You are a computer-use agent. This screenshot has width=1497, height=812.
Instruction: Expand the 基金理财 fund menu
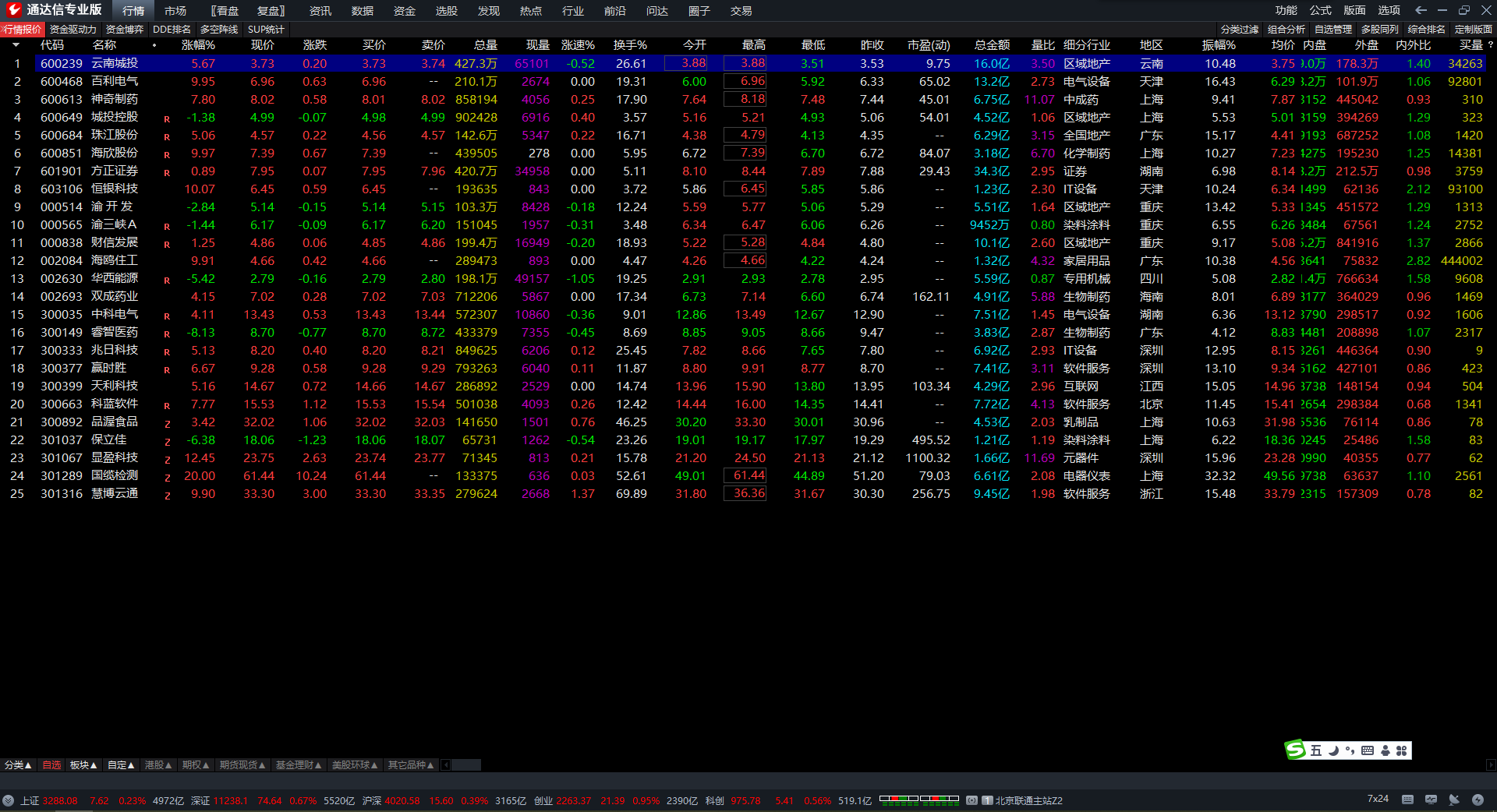299,765
